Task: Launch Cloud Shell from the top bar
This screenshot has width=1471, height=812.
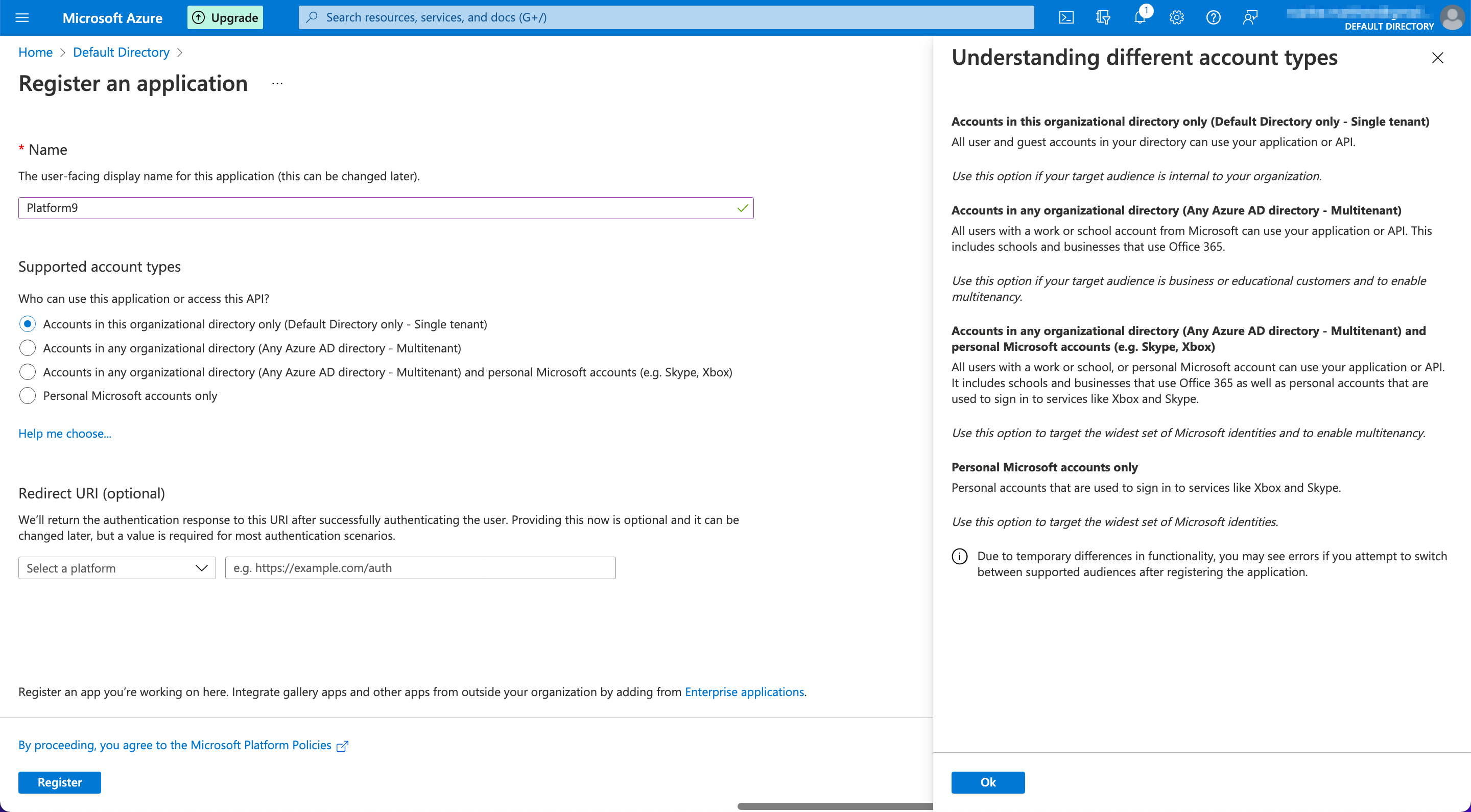Action: click(1065, 18)
